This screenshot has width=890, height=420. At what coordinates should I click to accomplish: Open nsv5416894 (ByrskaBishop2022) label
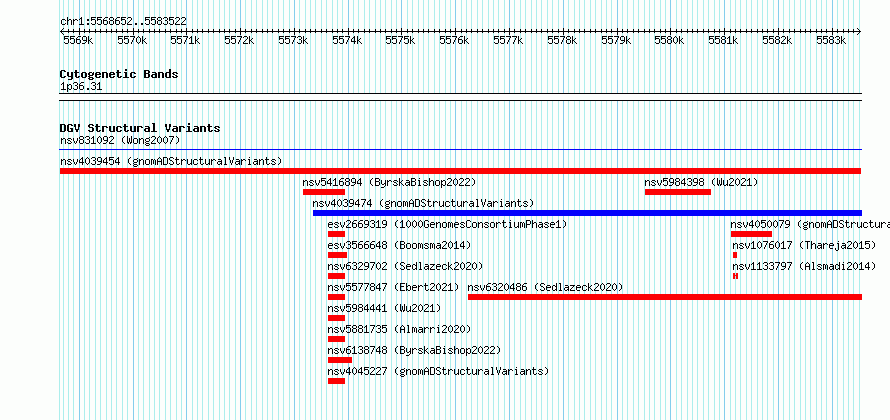(x=389, y=182)
